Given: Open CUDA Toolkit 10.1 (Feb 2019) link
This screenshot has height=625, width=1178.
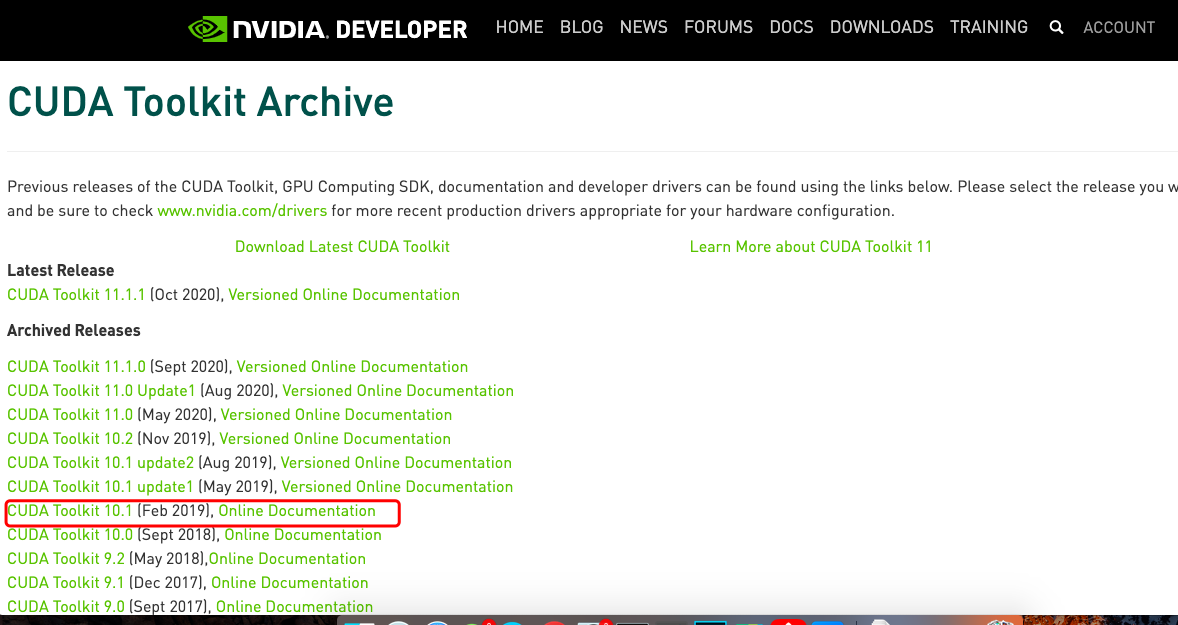Looking at the screenshot, I should pos(70,511).
